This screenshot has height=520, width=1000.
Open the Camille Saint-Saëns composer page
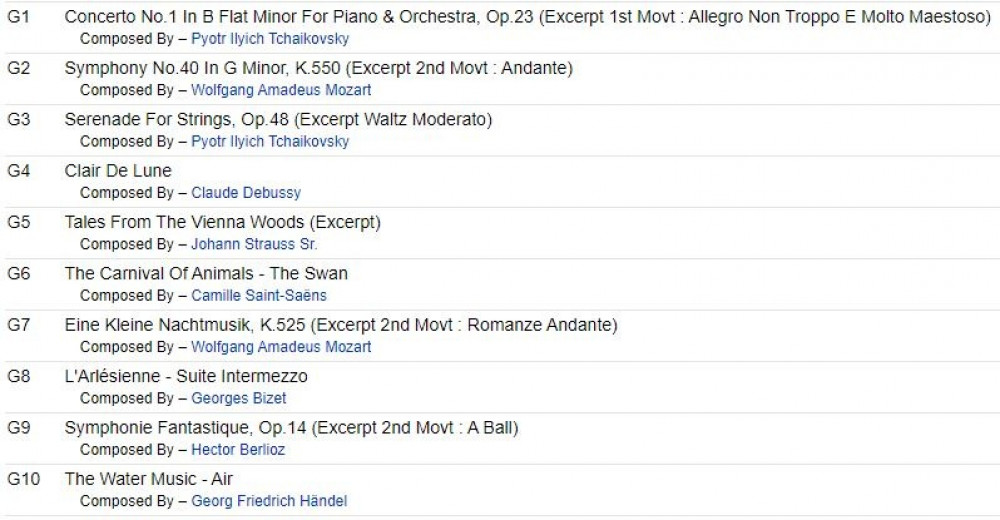coord(259,296)
